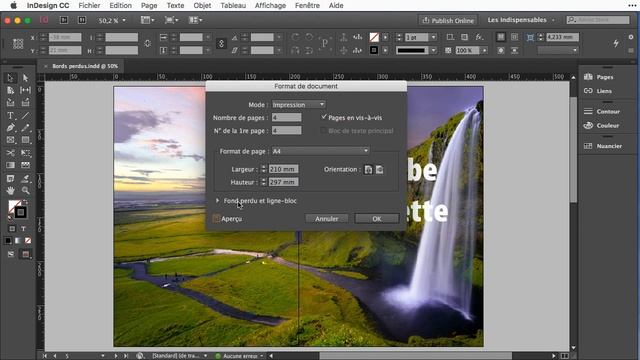Viewport: 640px width, 360px height.
Task: Click the stroke color swatch in toolbox
Action: coord(20,212)
